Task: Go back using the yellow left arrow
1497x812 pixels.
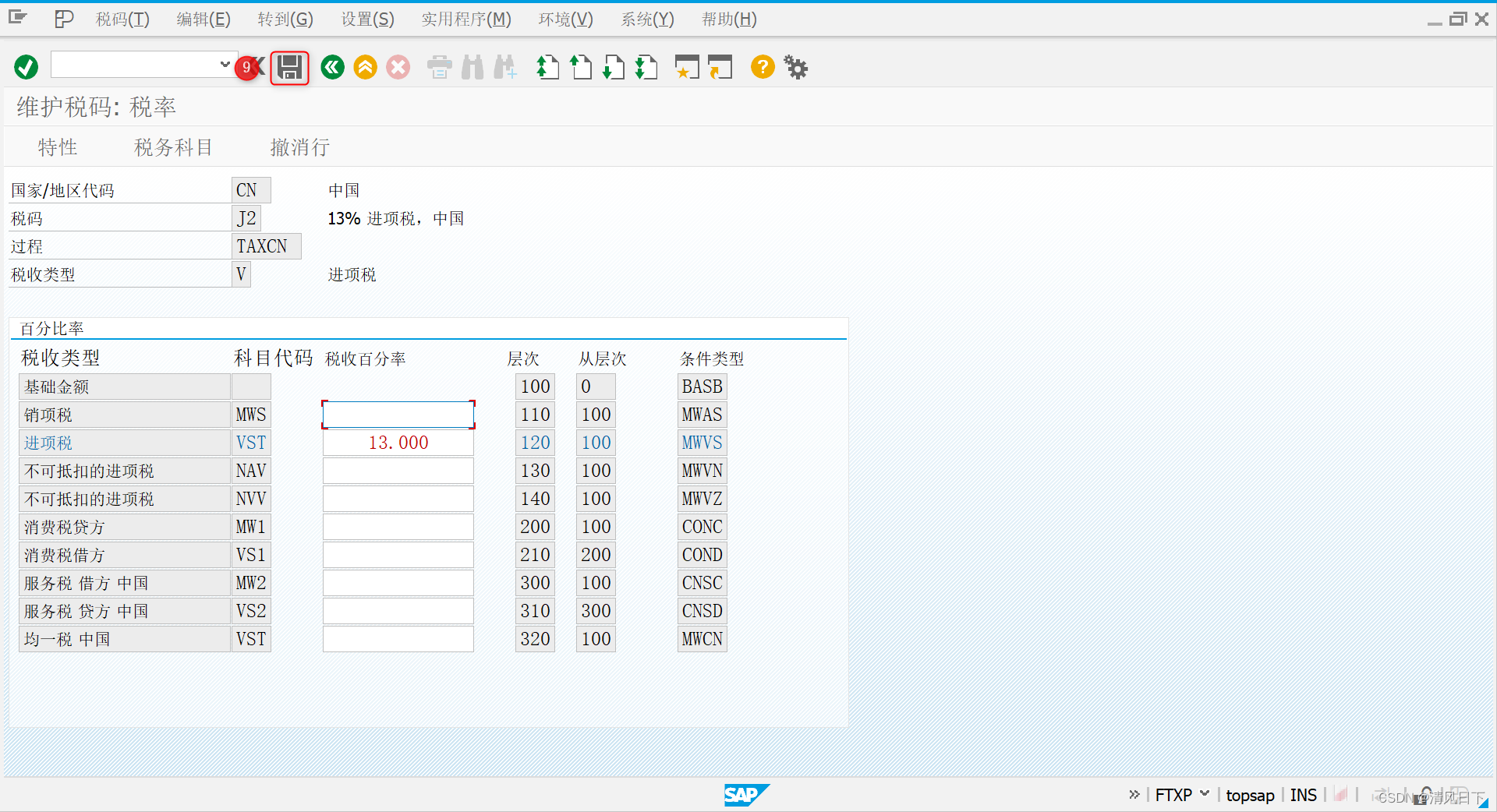Action: (x=332, y=67)
